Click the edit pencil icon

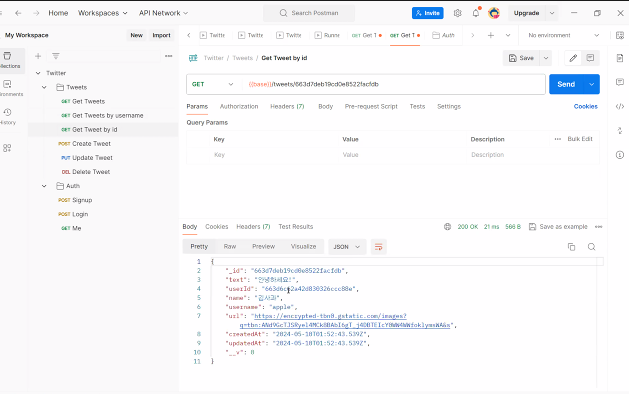point(573,58)
